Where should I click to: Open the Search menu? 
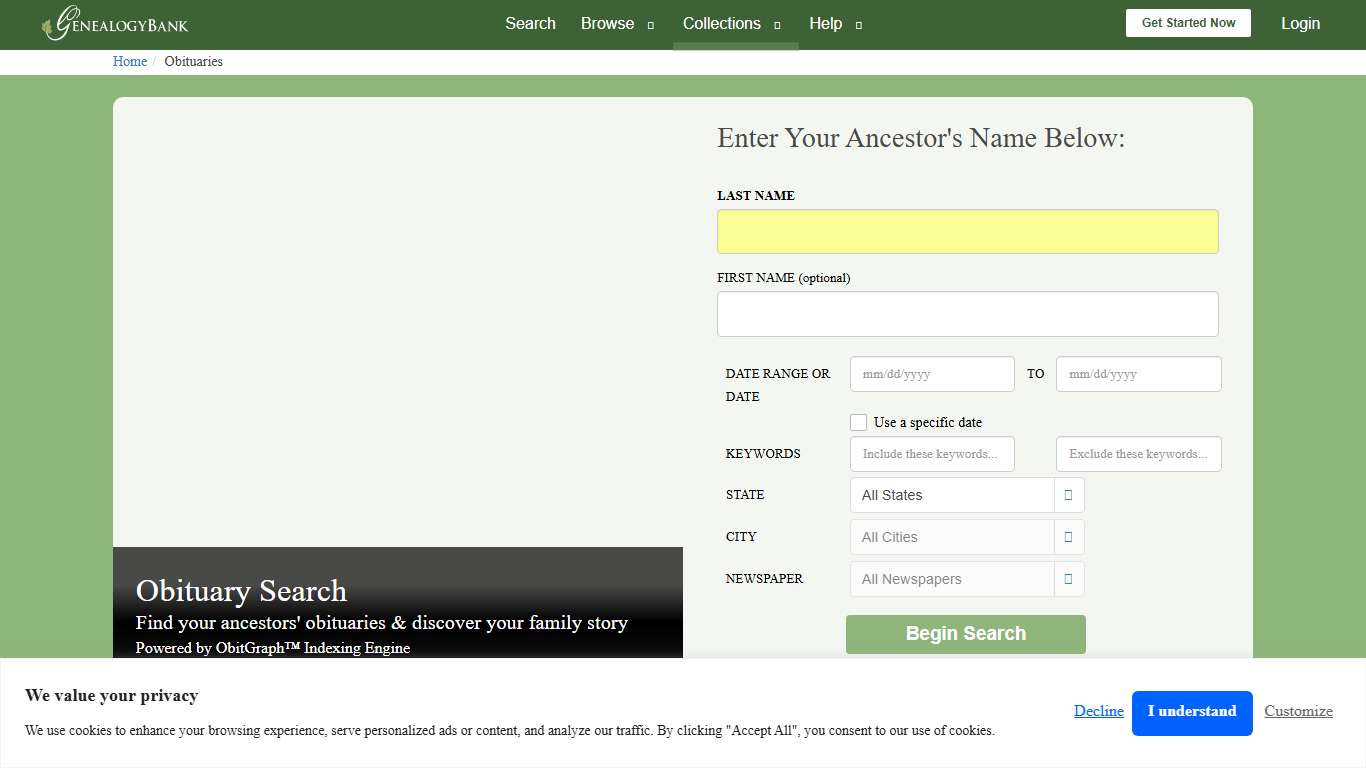click(530, 23)
